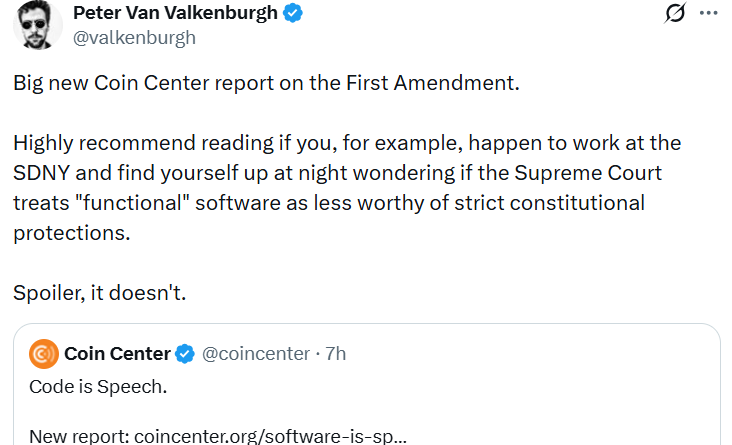
Task: Open the Peter Van Valkenburgh display name link
Action: (175, 13)
